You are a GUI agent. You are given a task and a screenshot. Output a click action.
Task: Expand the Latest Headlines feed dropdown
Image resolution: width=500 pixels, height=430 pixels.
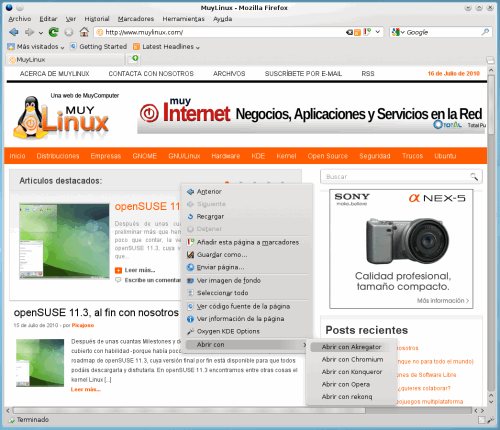[166, 47]
